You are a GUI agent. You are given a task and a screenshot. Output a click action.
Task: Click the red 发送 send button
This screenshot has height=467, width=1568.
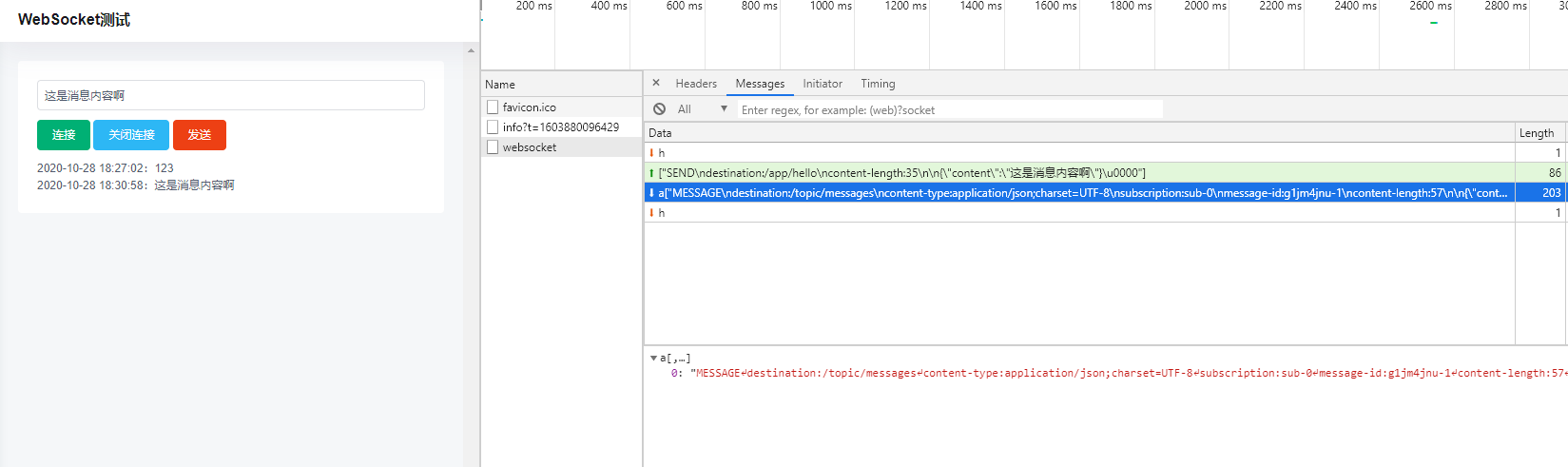[200, 135]
